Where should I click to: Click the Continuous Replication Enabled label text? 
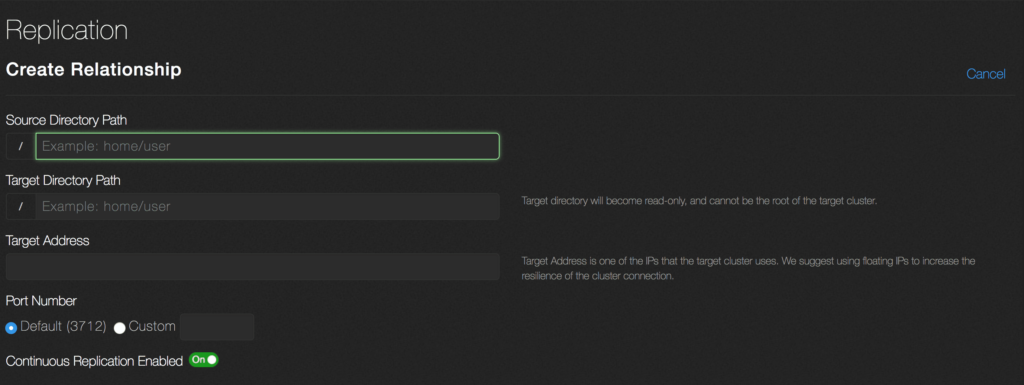click(94, 361)
